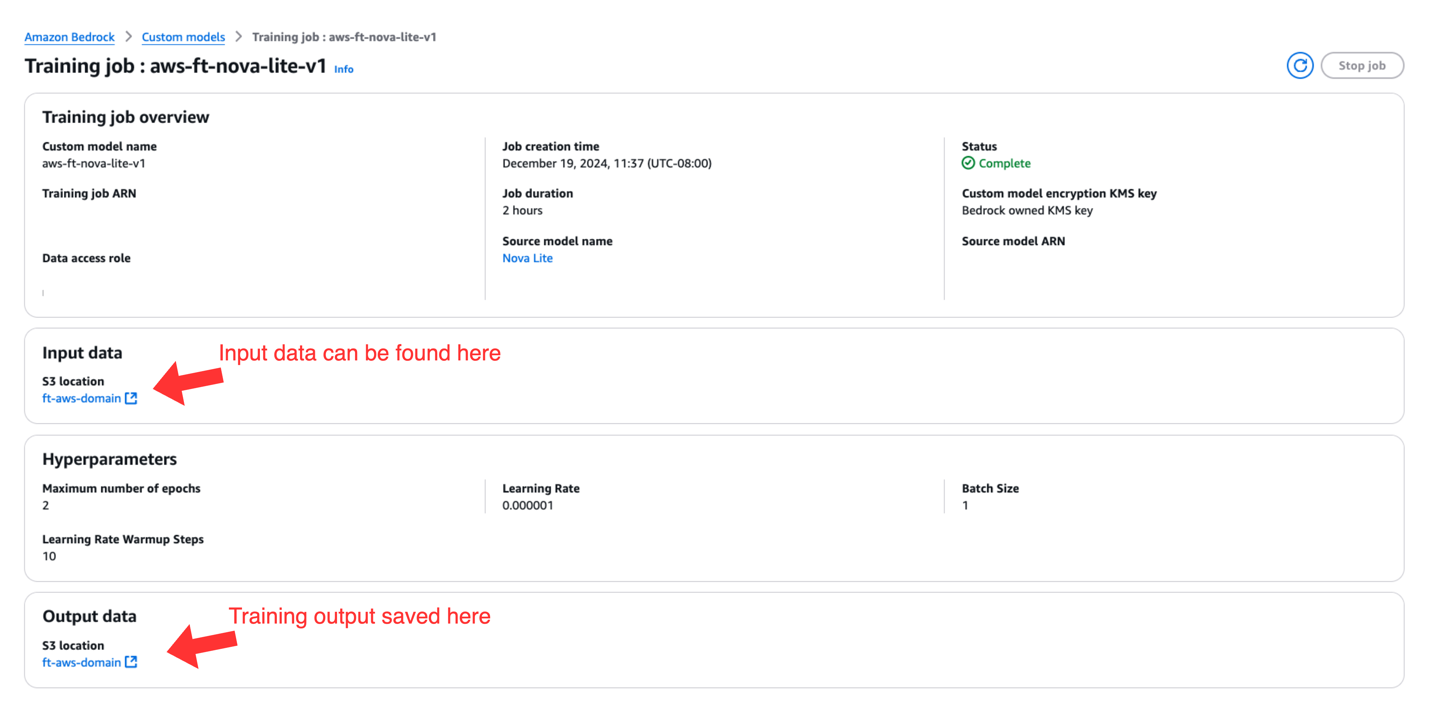
Task: Click the breadcrumb chevron after Custom models
Action: (x=238, y=37)
